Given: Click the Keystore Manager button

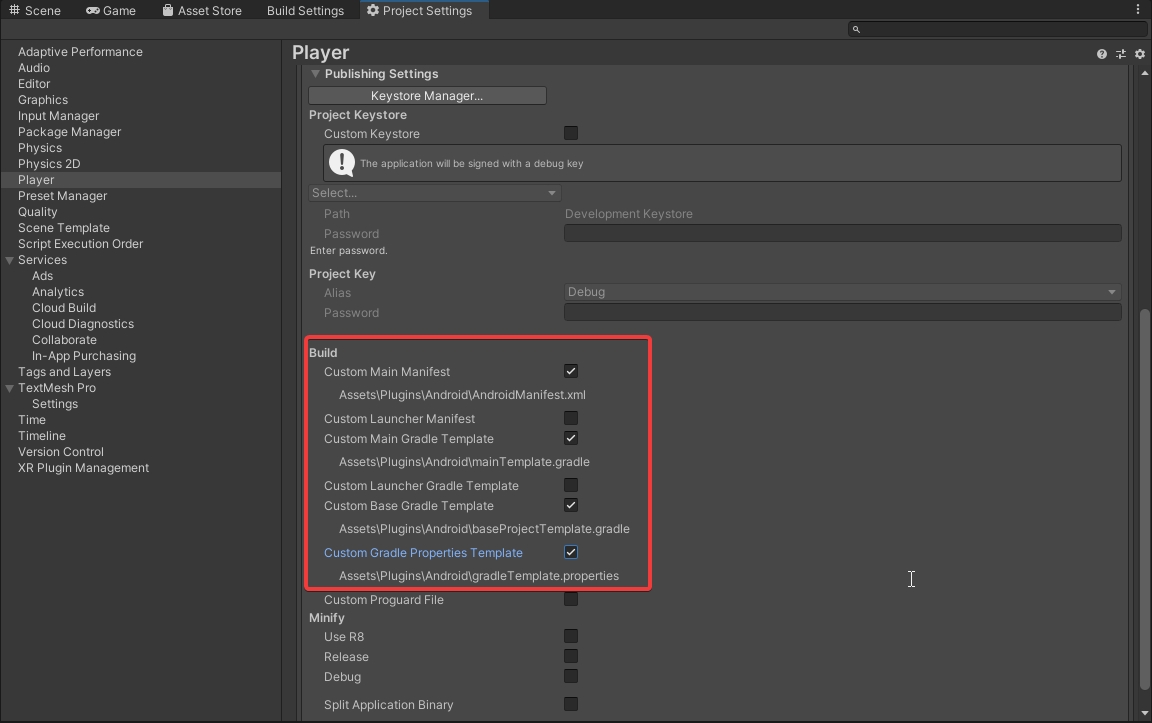Looking at the screenshot, I should pos(427,96).
